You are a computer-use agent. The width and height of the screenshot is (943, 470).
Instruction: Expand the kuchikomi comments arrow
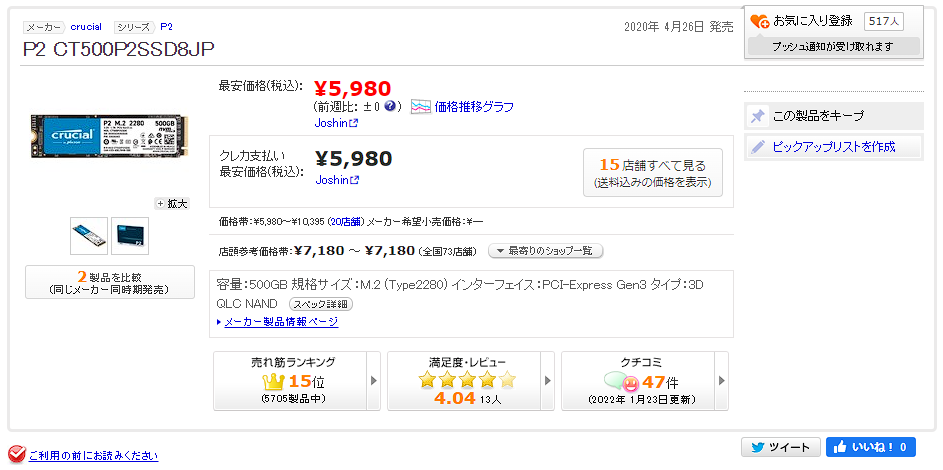(722, 381)
